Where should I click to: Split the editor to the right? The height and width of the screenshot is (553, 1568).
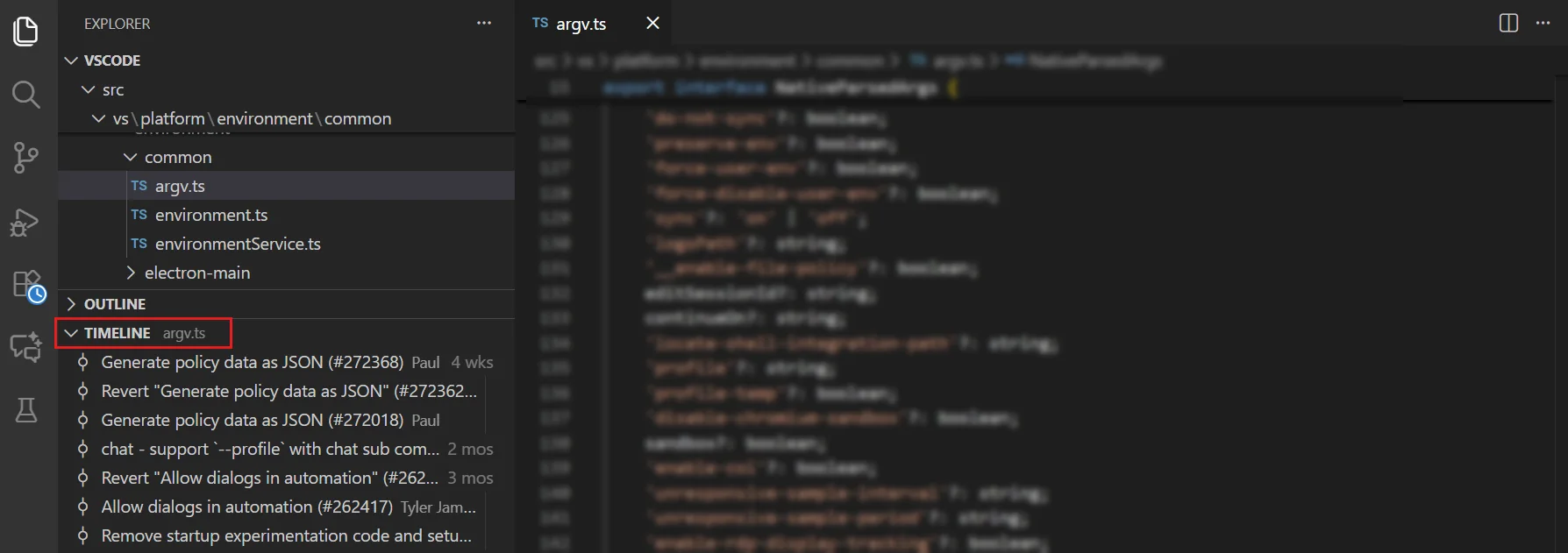[x=1508, y=23]
